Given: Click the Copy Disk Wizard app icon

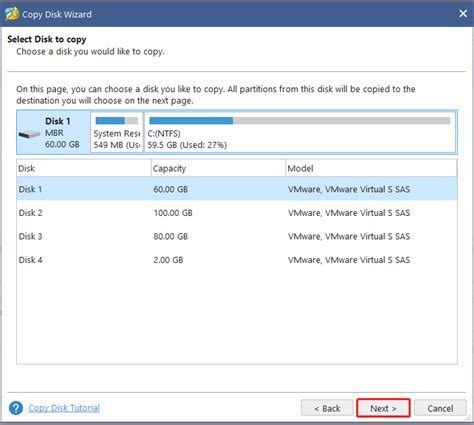Looking at the screenshot, I should (12, 14).
